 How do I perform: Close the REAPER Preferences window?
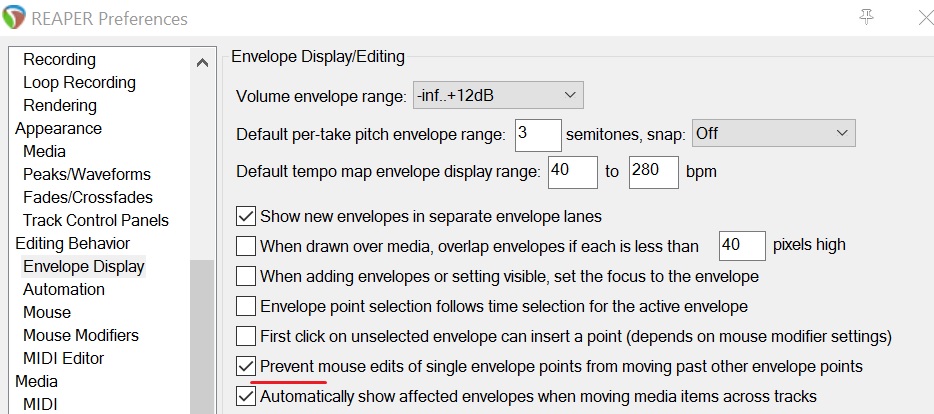click(x=920, y=18)
